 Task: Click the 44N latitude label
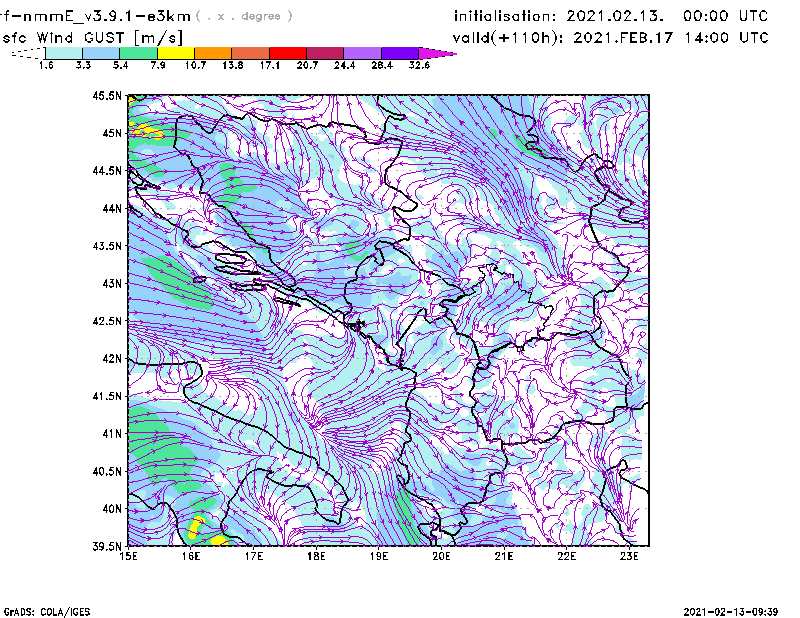tap(112, 208)
